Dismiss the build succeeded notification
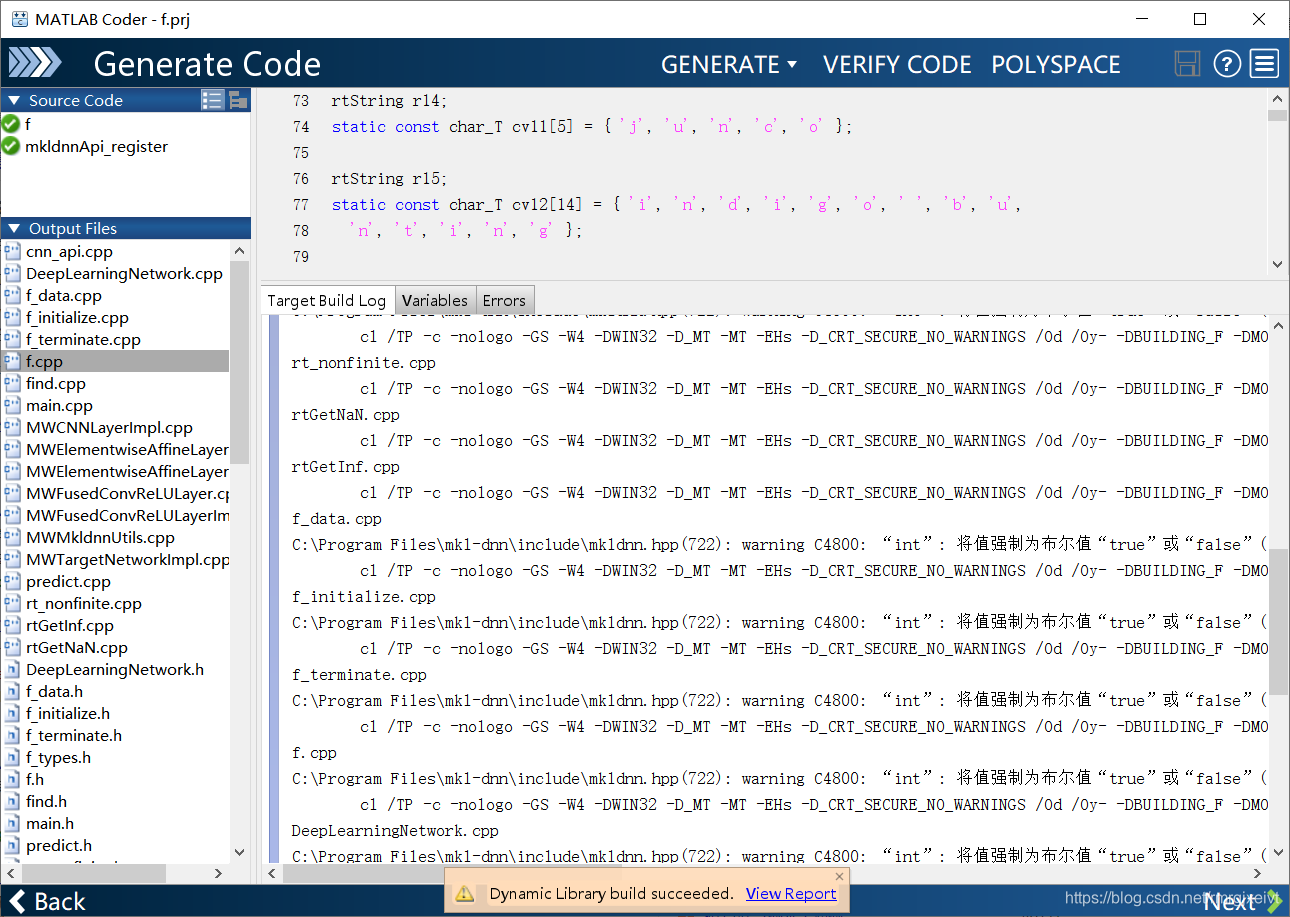Viewport: 1290px width, 917px height. (839, 876)
